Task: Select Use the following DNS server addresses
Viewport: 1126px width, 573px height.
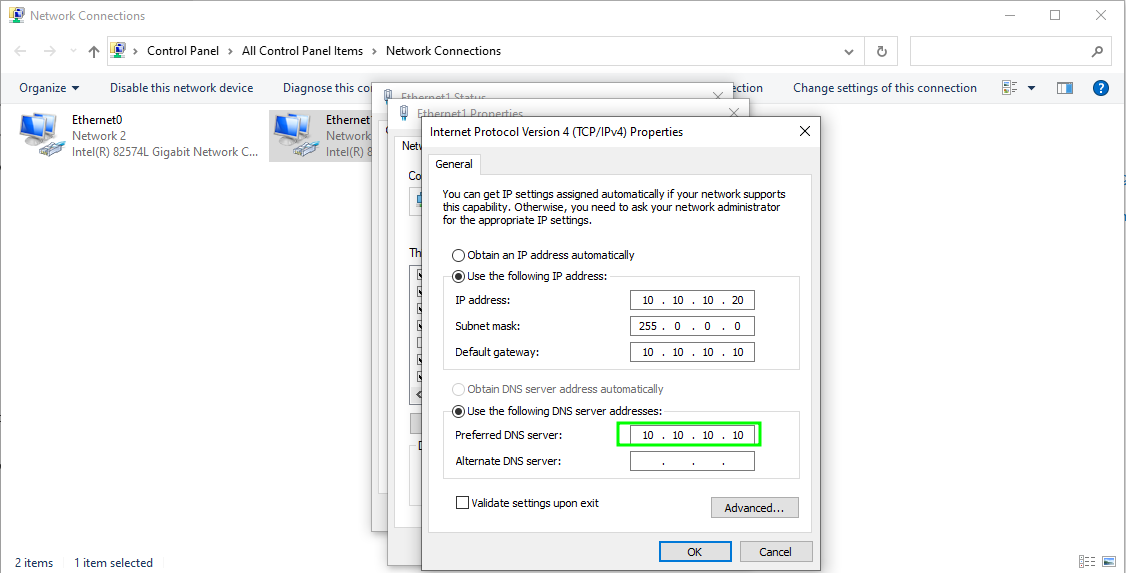Action: click(x=557, y=411)
